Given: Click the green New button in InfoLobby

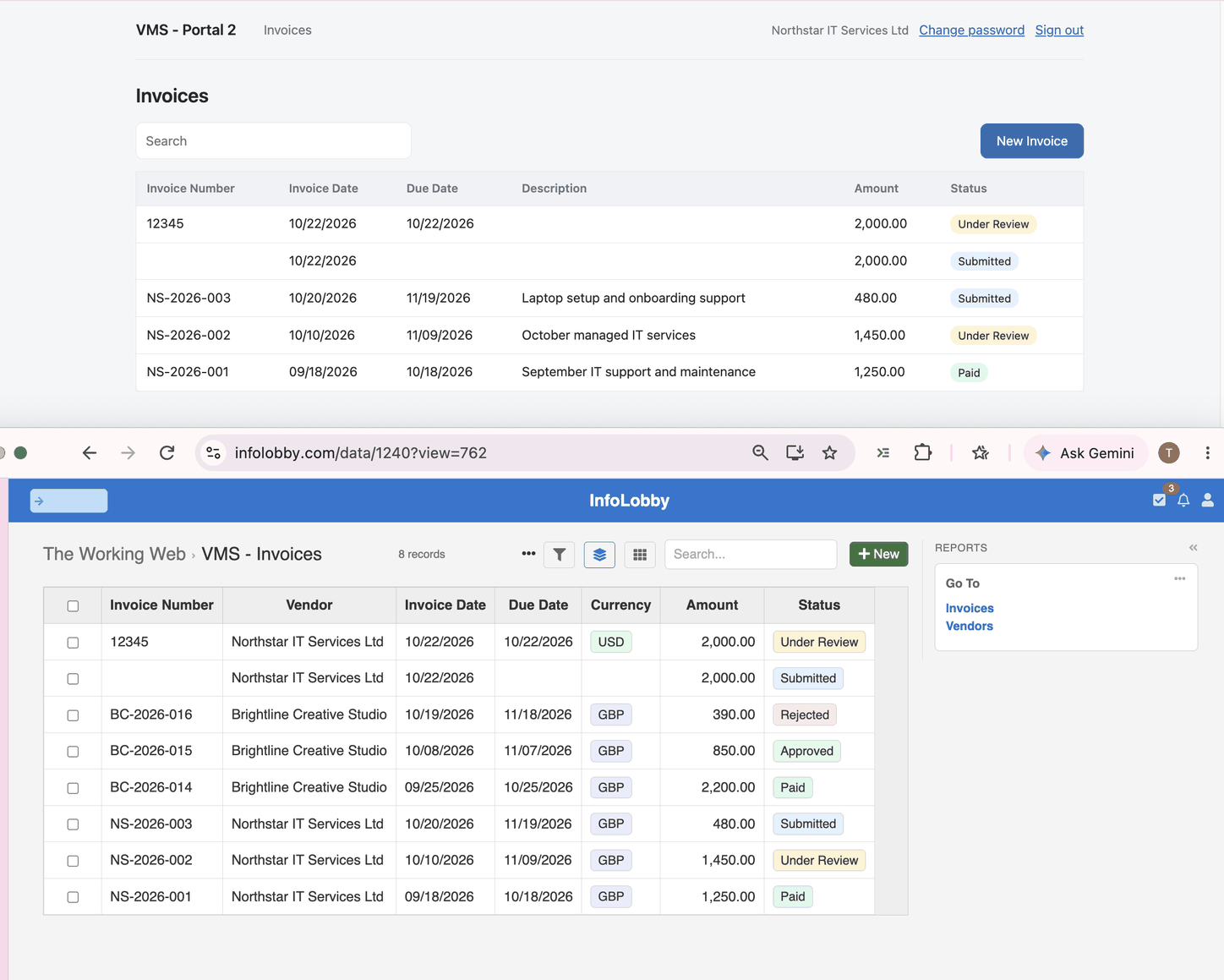Looking at the screenshot, I should point(878,554).
